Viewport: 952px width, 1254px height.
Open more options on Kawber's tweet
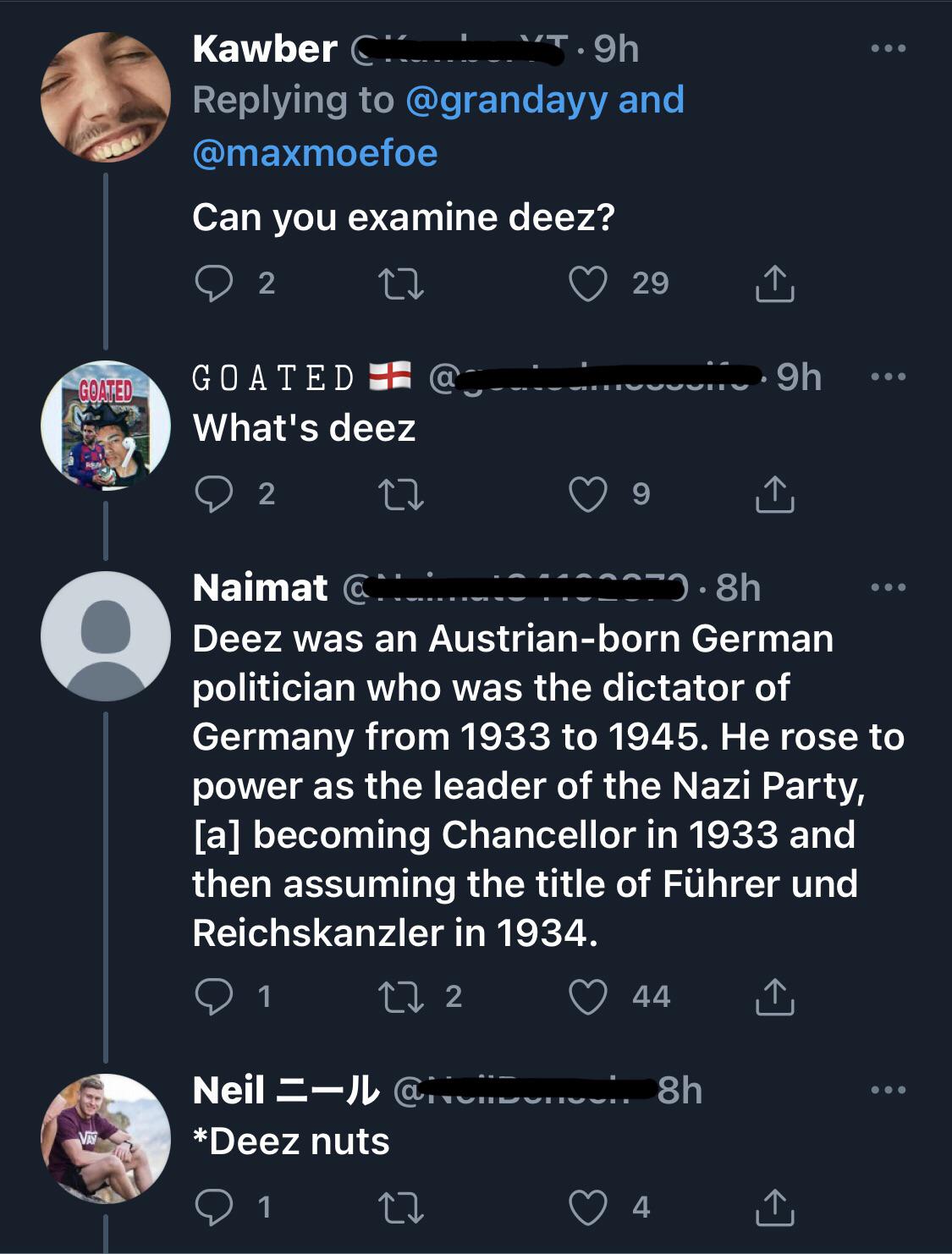[x=888, y=49]
